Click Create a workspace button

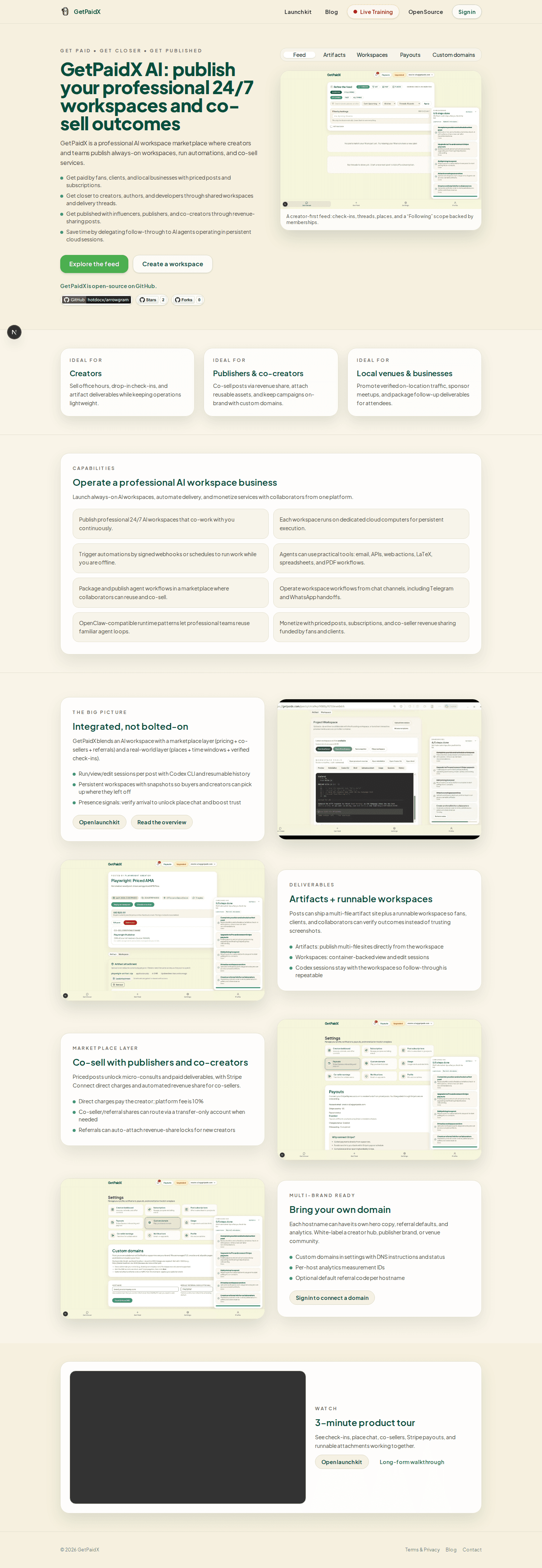pos(173,264)
